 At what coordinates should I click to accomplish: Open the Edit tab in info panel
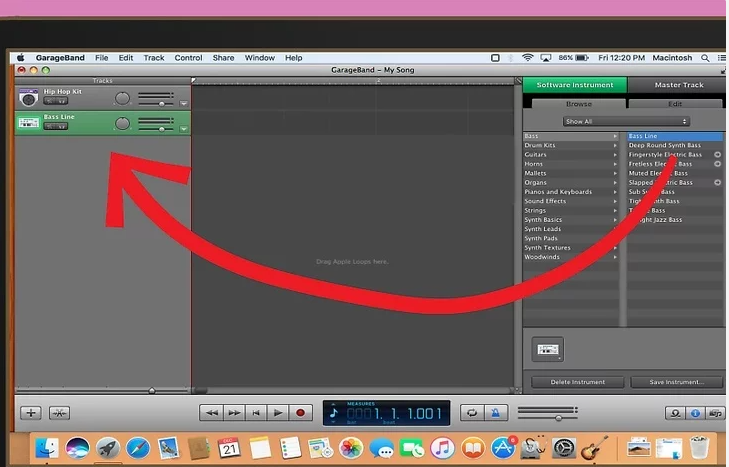pyautogui.click(x=675, y=104)
